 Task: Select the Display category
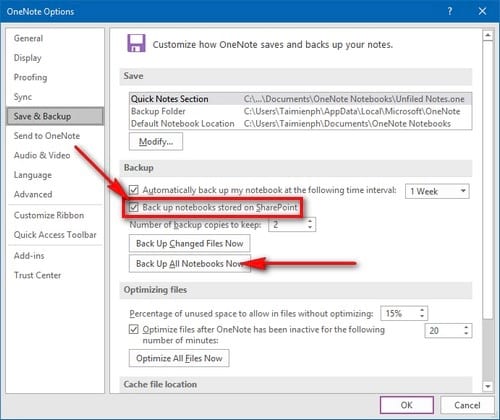coord(27,58)
